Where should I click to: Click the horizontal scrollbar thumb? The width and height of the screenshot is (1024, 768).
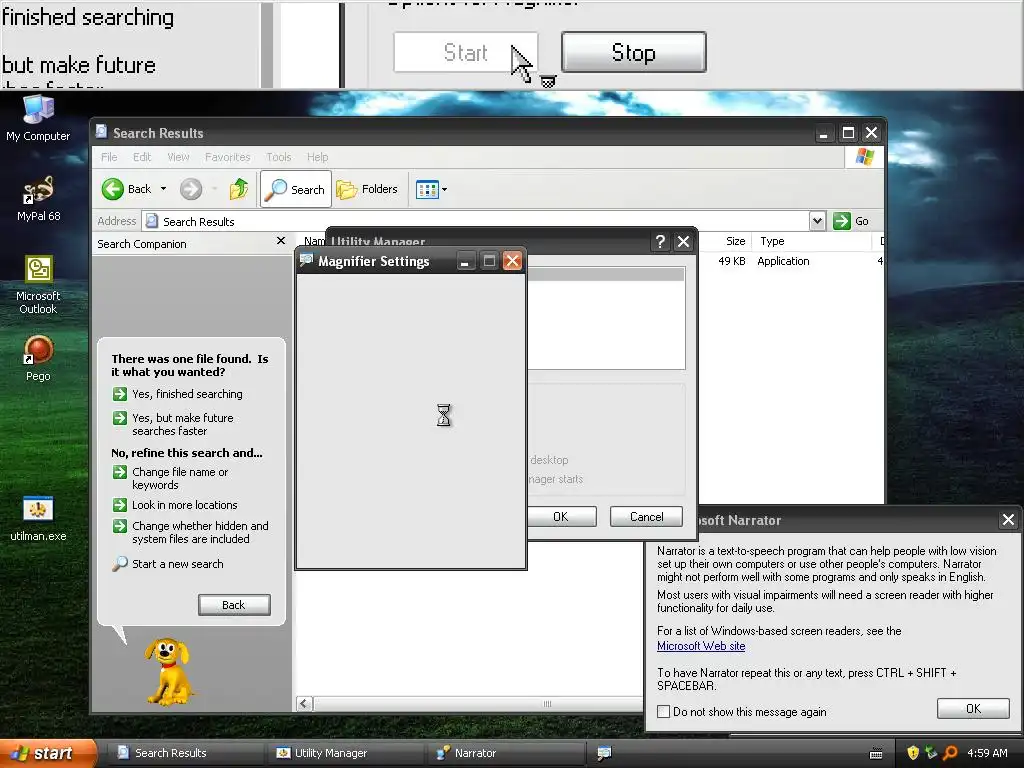[547, 704]
